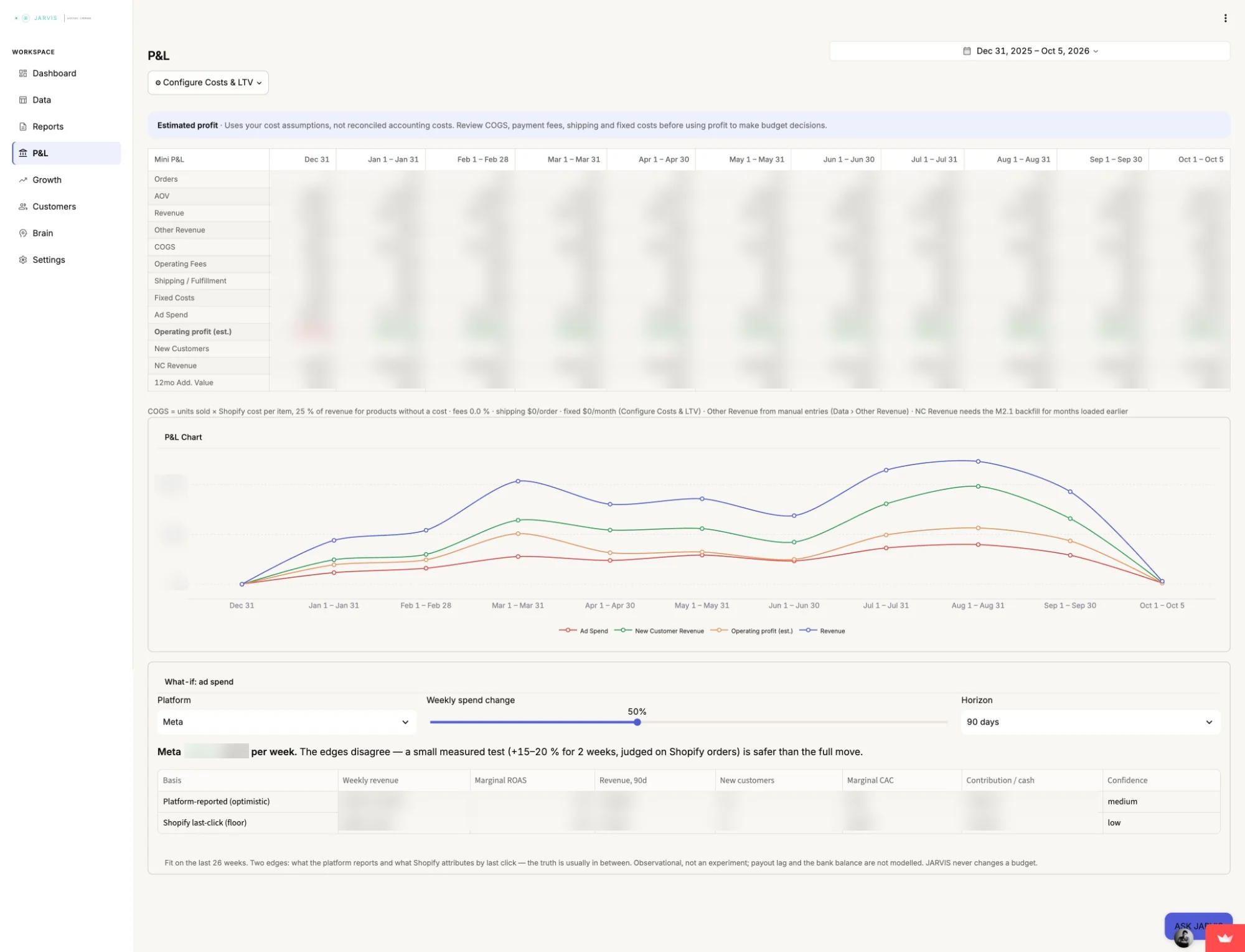Click the Settings gear icon
This screenshot has width=1245, height=952.
click(23, 260)
